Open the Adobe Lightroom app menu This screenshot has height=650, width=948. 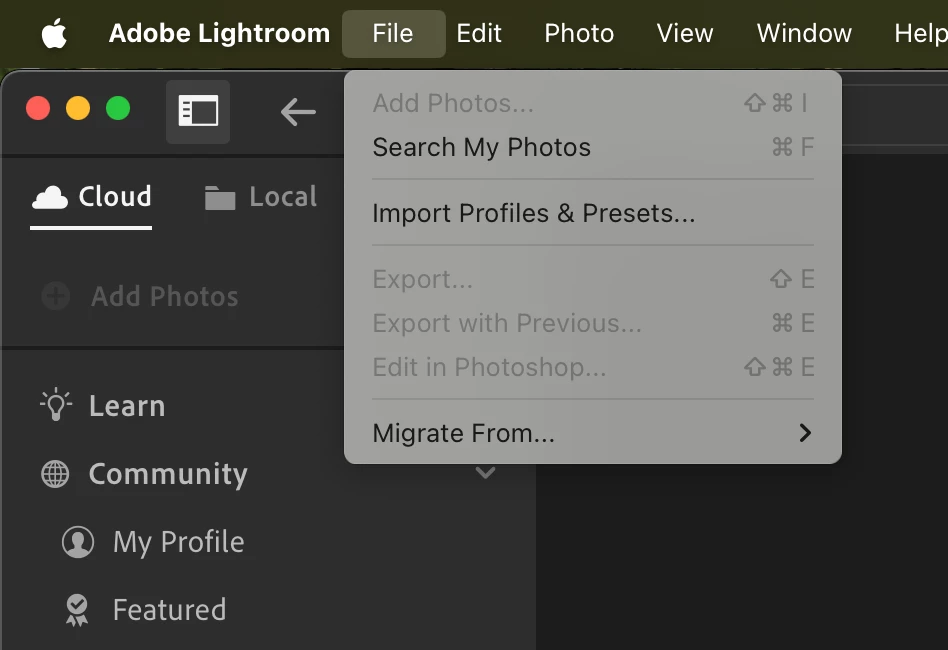coord(219,33)
